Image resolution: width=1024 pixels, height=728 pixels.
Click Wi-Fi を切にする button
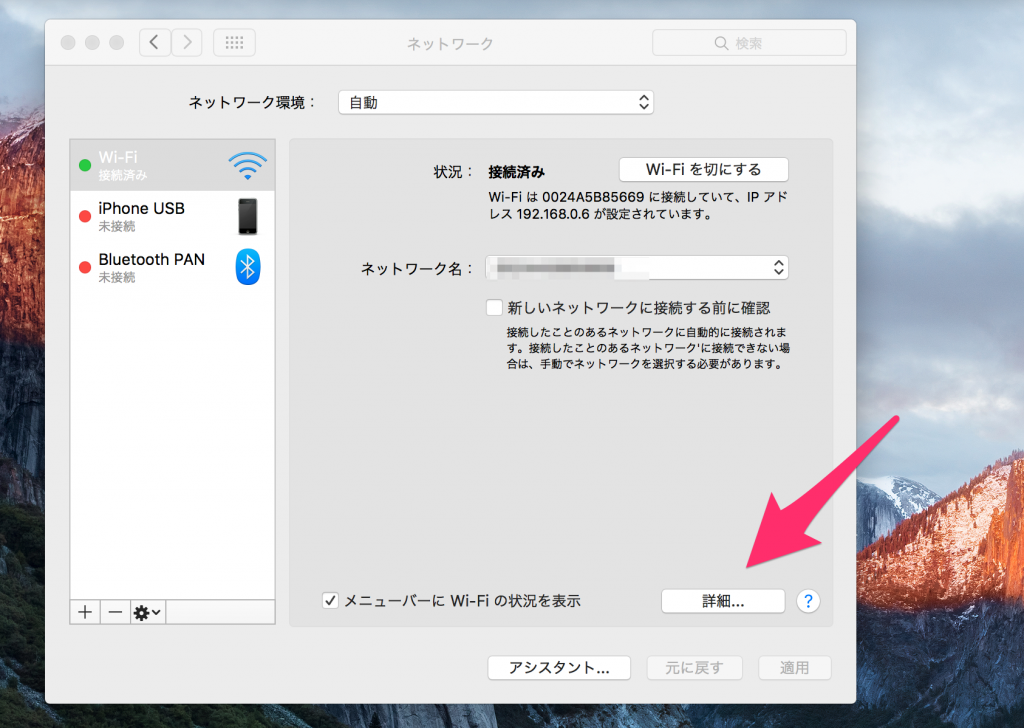pos(703,170)
